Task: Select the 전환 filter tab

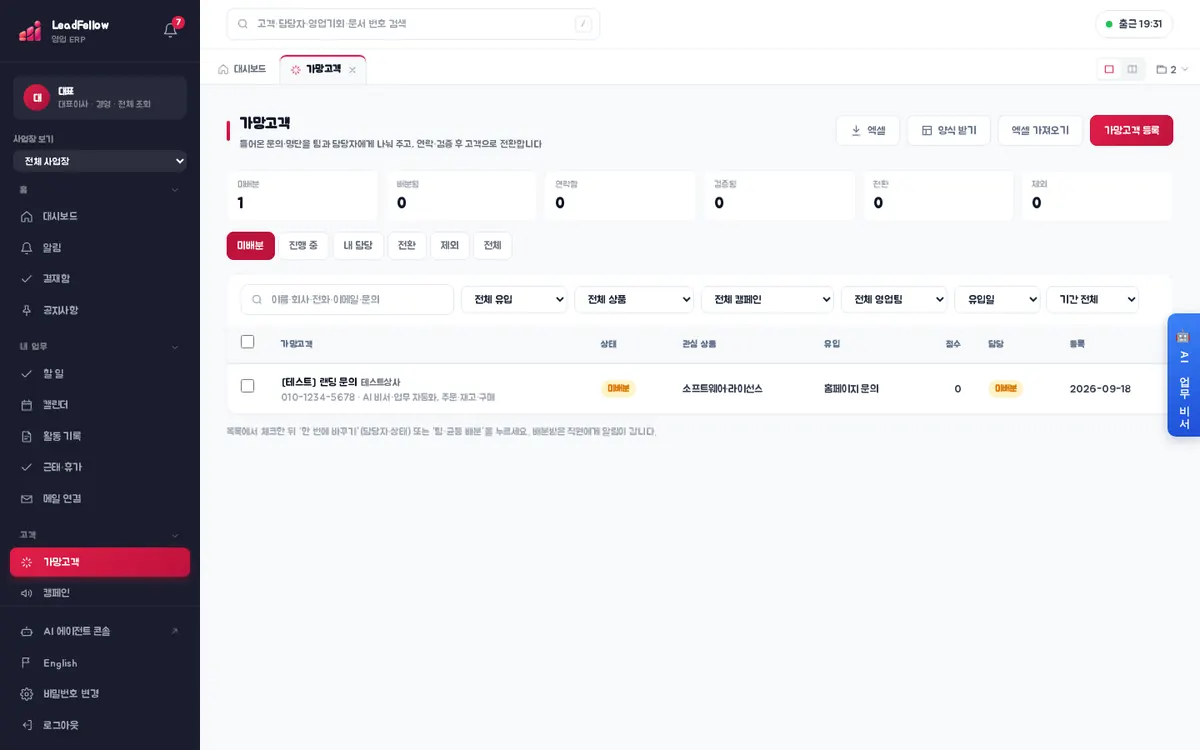Action: (x=407, y=246)
